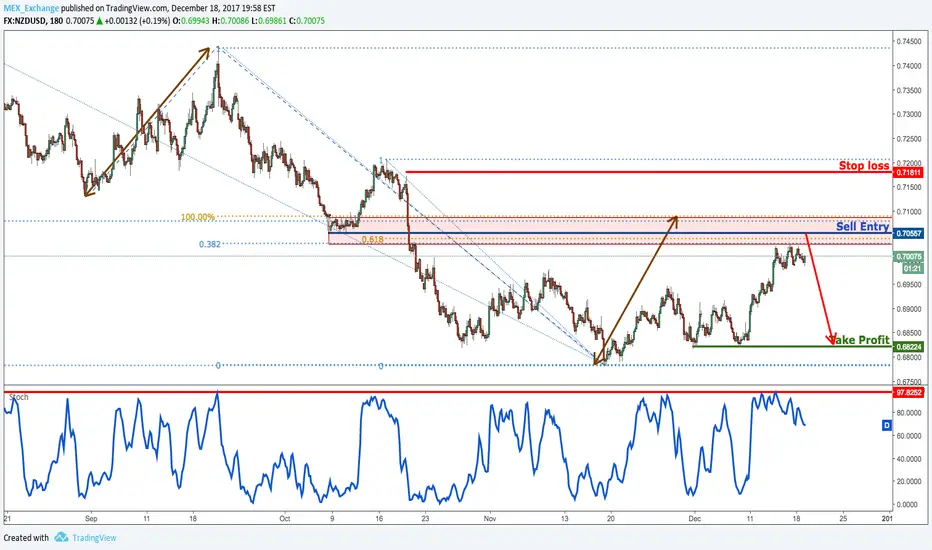
Task: Click the green 0.68224 take profit price tag
Action: (908, 347)
